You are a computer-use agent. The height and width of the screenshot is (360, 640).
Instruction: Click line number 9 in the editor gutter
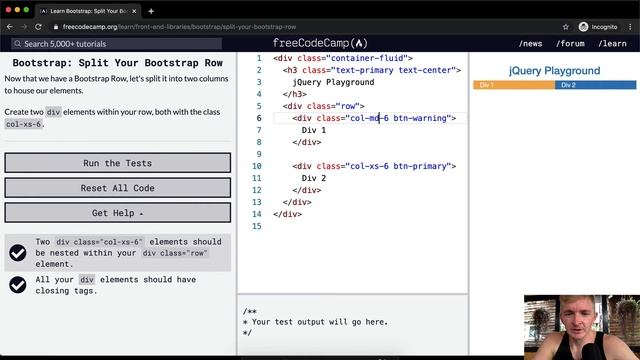(259, 154)
